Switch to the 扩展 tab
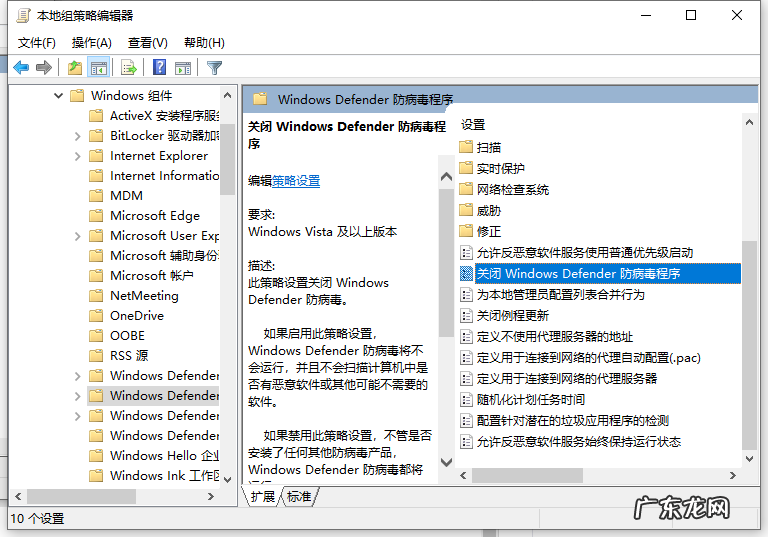Screen dimensions: 768x537 [263, 496]
